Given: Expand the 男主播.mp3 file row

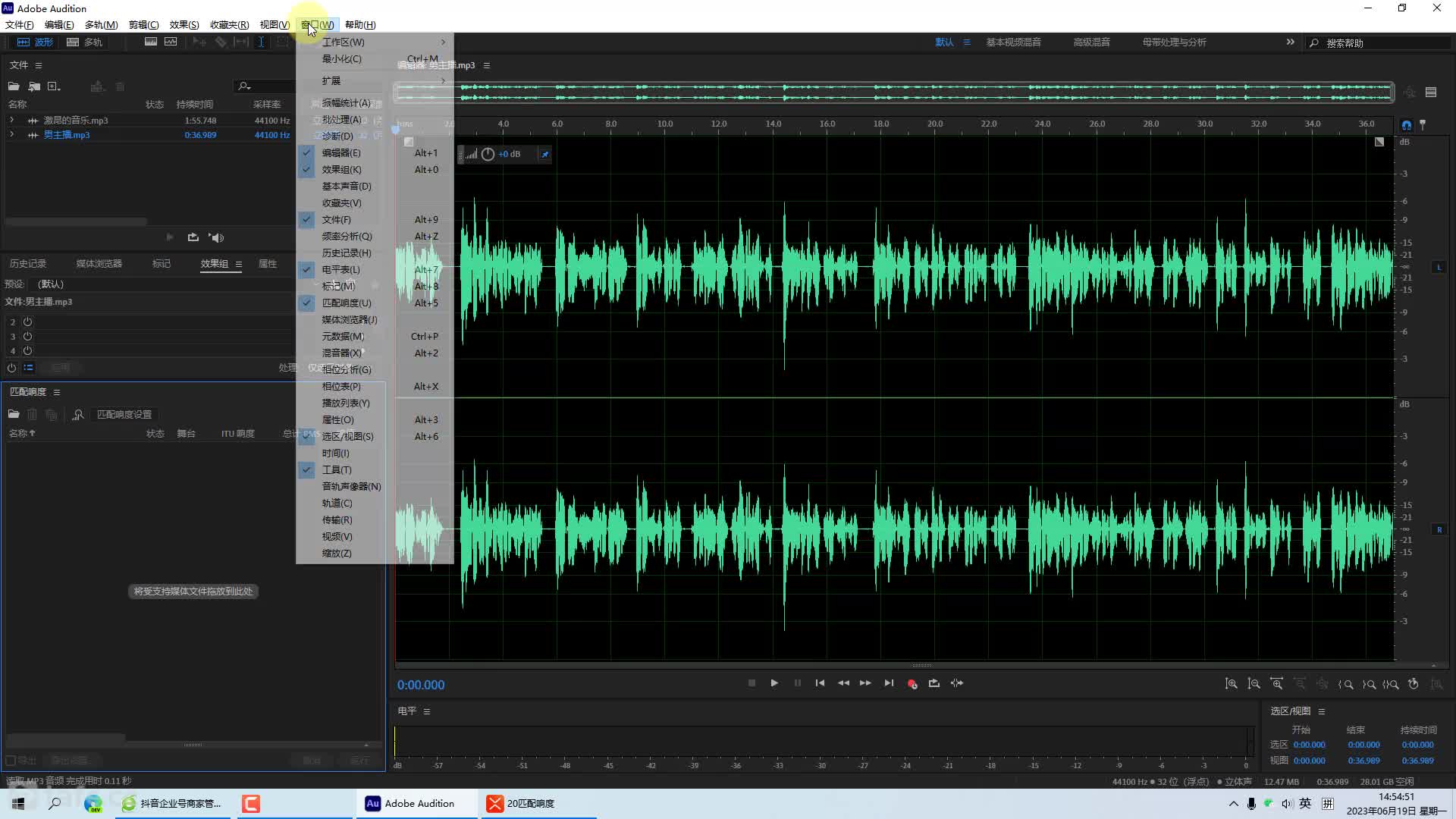Looking at the screenshot, I should pyautogui.click(x=11, y=134).
